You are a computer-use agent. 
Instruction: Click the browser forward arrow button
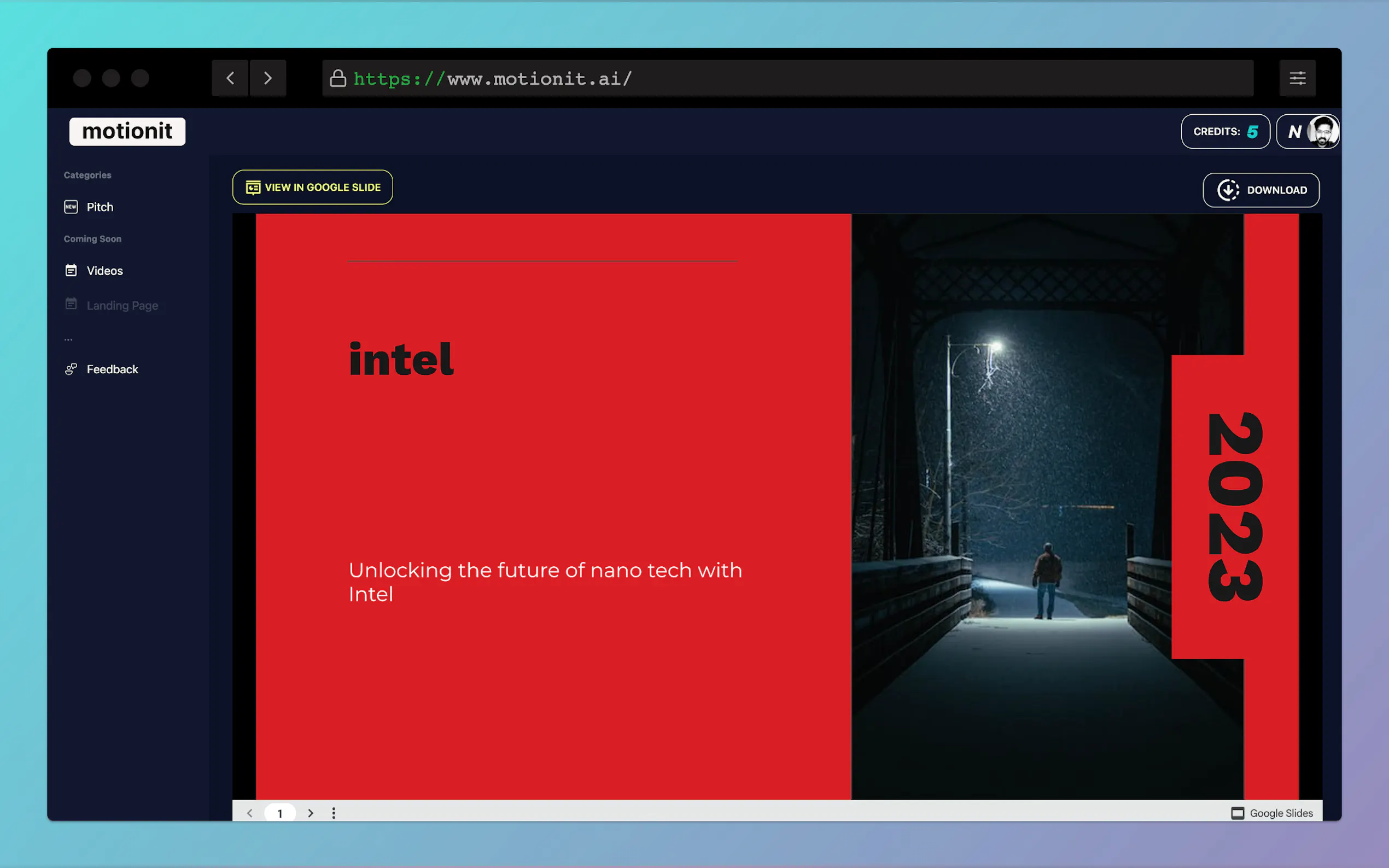(267, 78)
